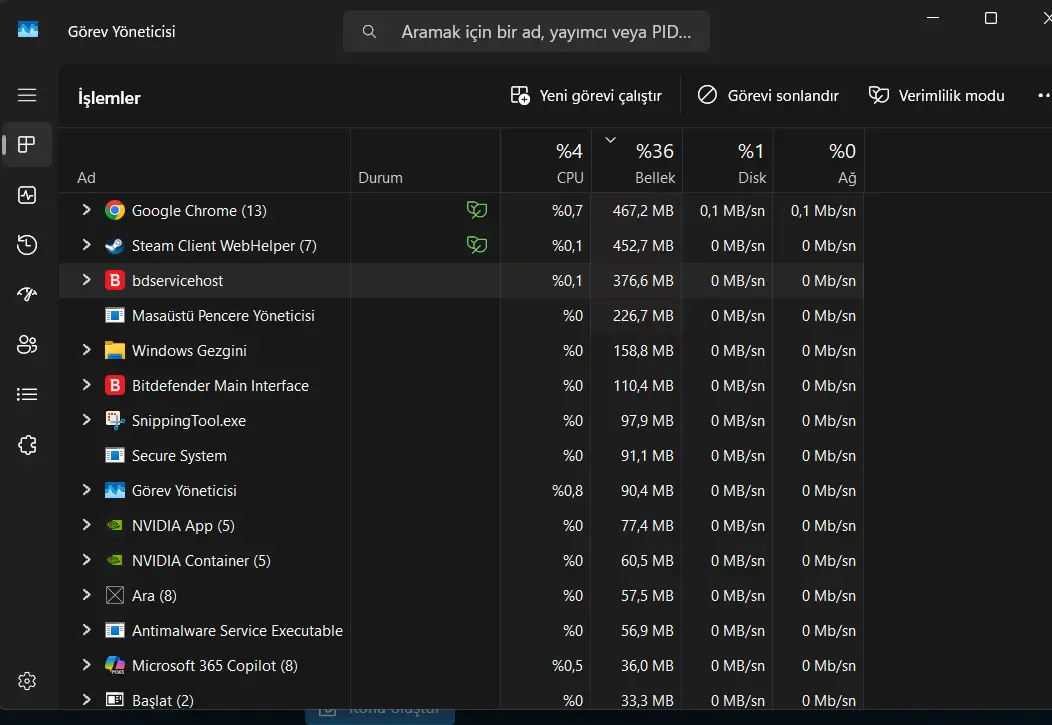Click Görevi sonlandır button
The width and height of the screenshot is (1052, 725).
pyautogui.click(x=768, y=95)
